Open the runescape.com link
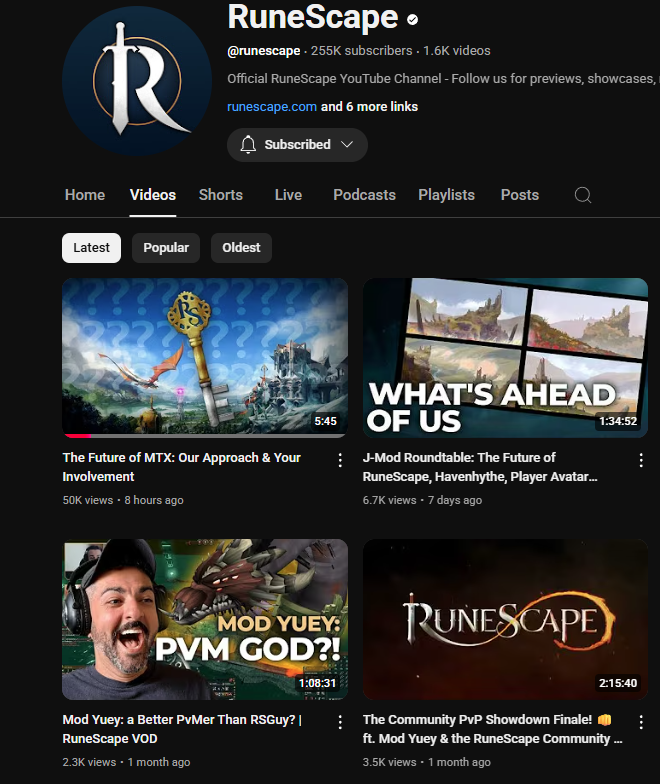Screen dimensions: 660x784 pyautogui.click(x=272, y=106)
